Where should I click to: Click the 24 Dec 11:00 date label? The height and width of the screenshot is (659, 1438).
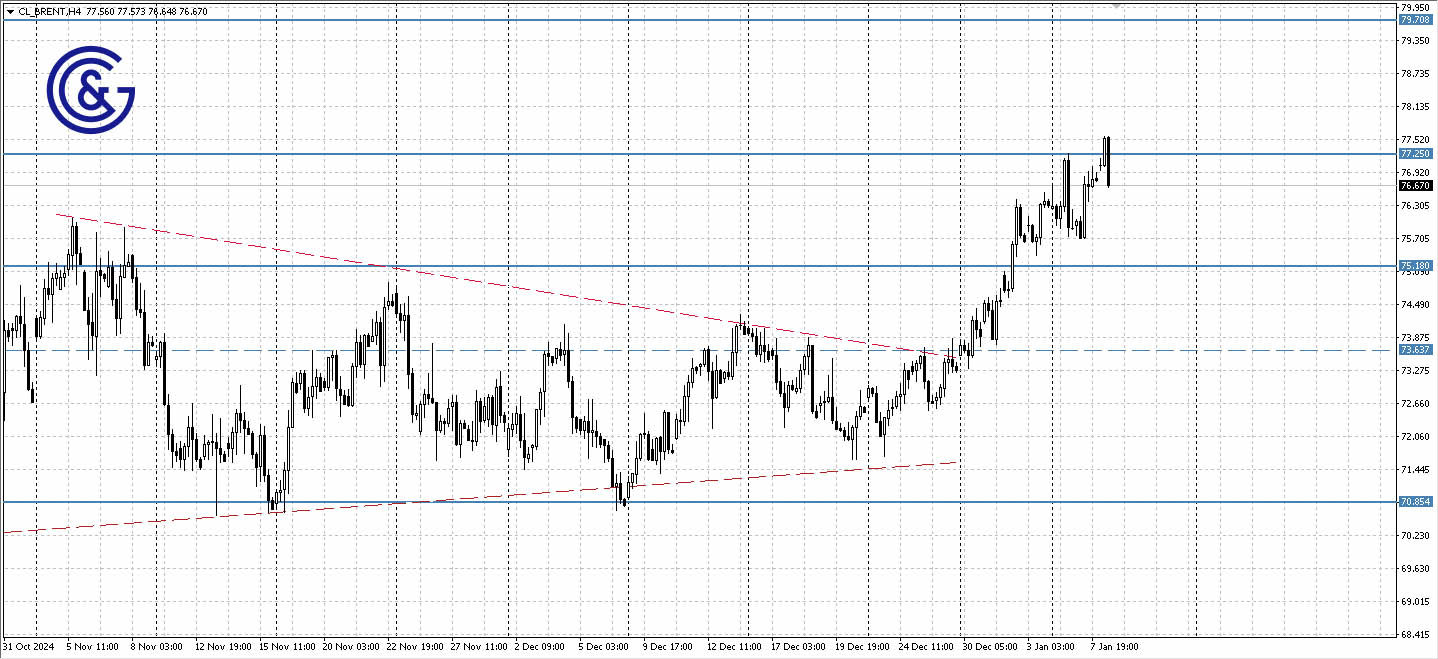925,646
